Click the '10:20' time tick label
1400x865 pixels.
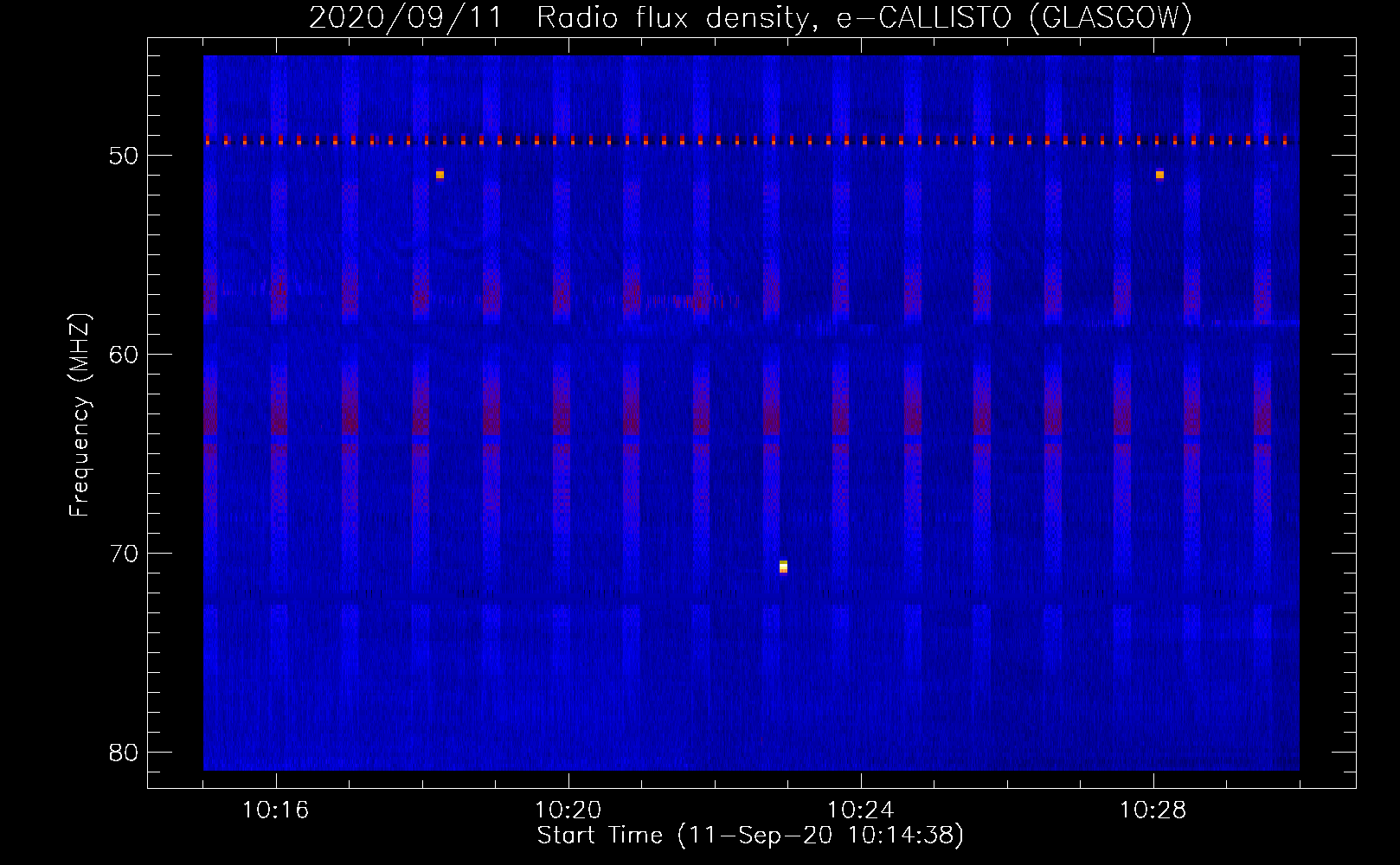(568, 811)
